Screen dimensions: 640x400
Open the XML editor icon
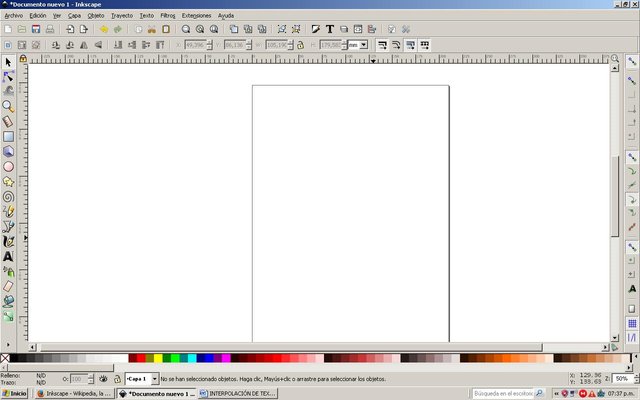(358, 29)
